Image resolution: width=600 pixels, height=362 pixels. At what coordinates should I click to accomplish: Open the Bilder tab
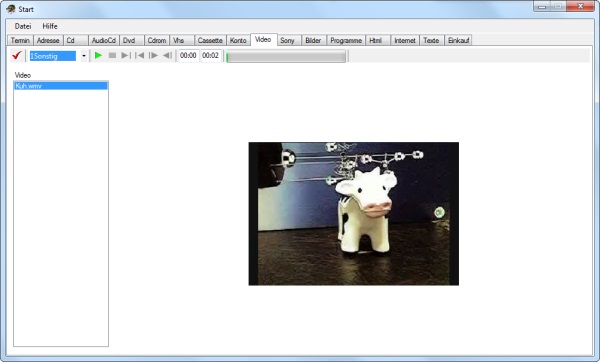pos(314,40)
